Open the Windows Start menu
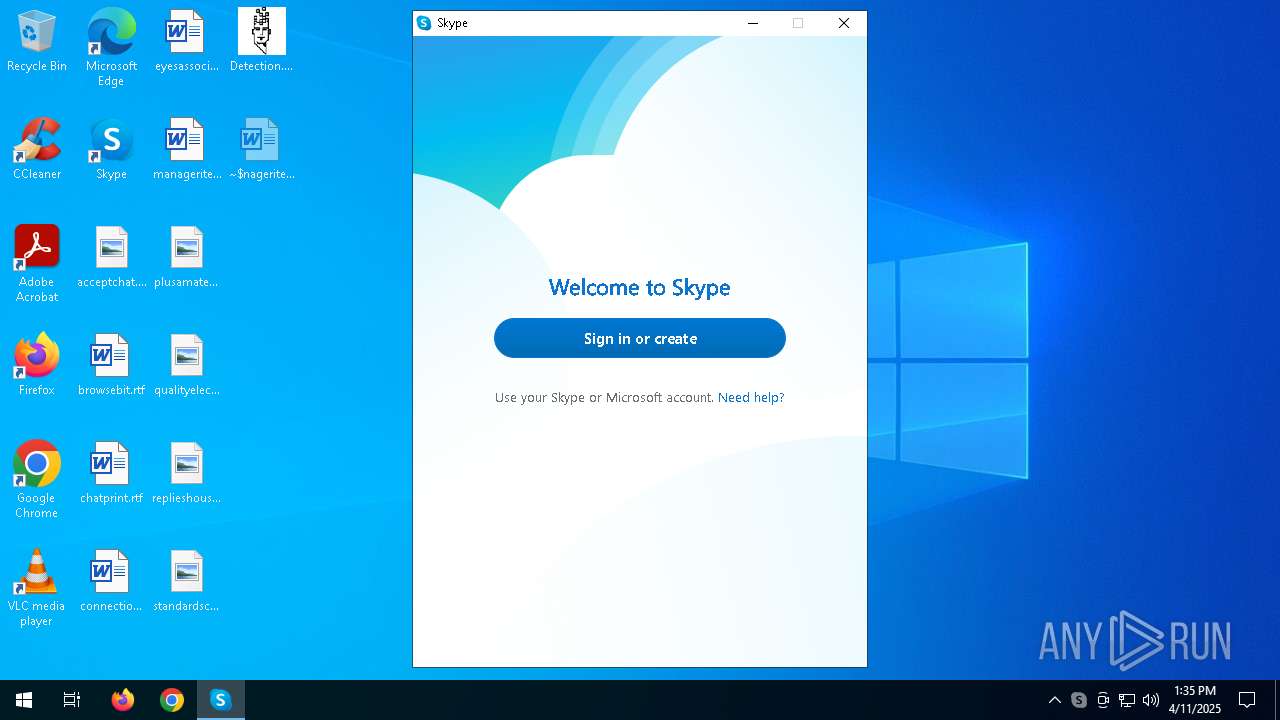Screen dimensions: 1280x720 [x=24, y=700]
